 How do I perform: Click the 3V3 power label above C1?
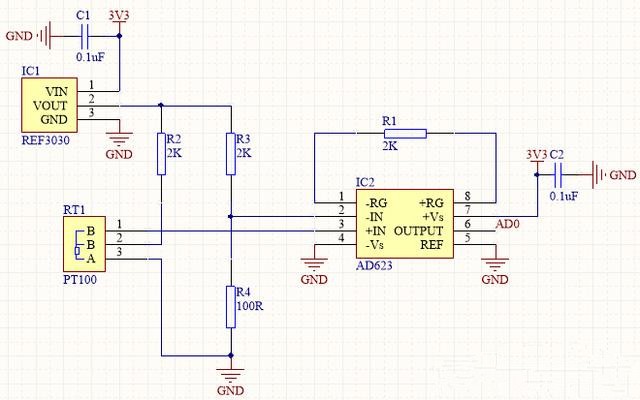coord(119,17)
